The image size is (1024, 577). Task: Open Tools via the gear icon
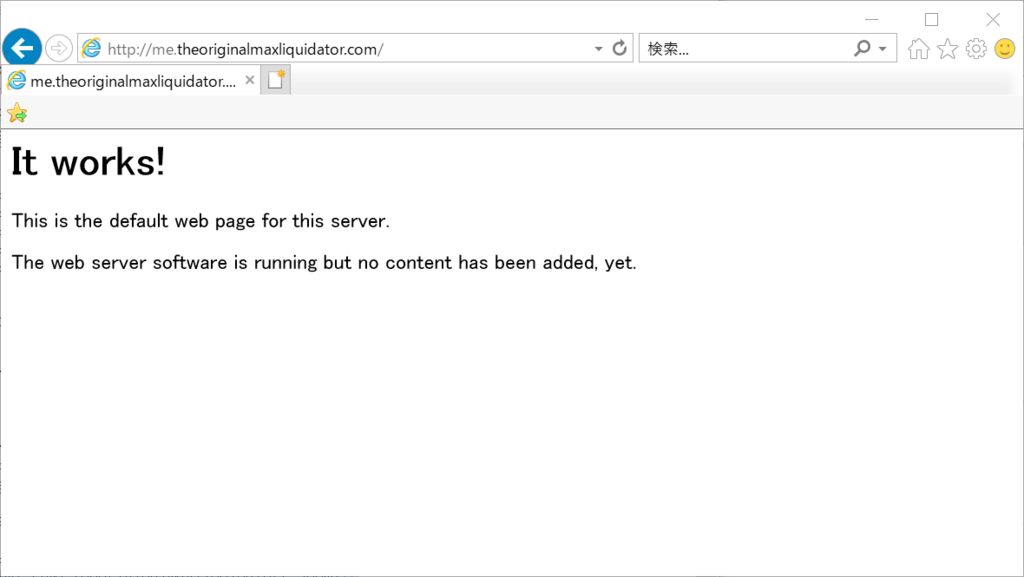[x=976, y=48]
